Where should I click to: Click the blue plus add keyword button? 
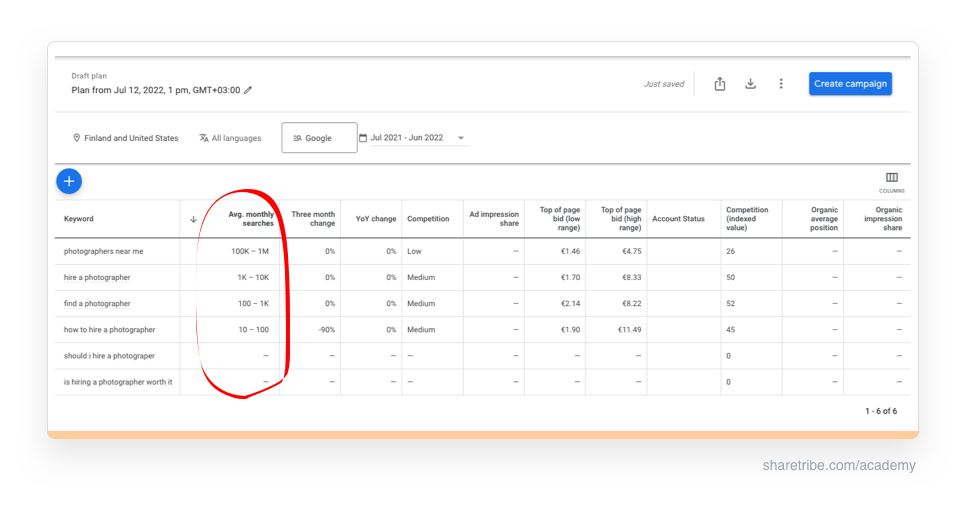point(69,182)
